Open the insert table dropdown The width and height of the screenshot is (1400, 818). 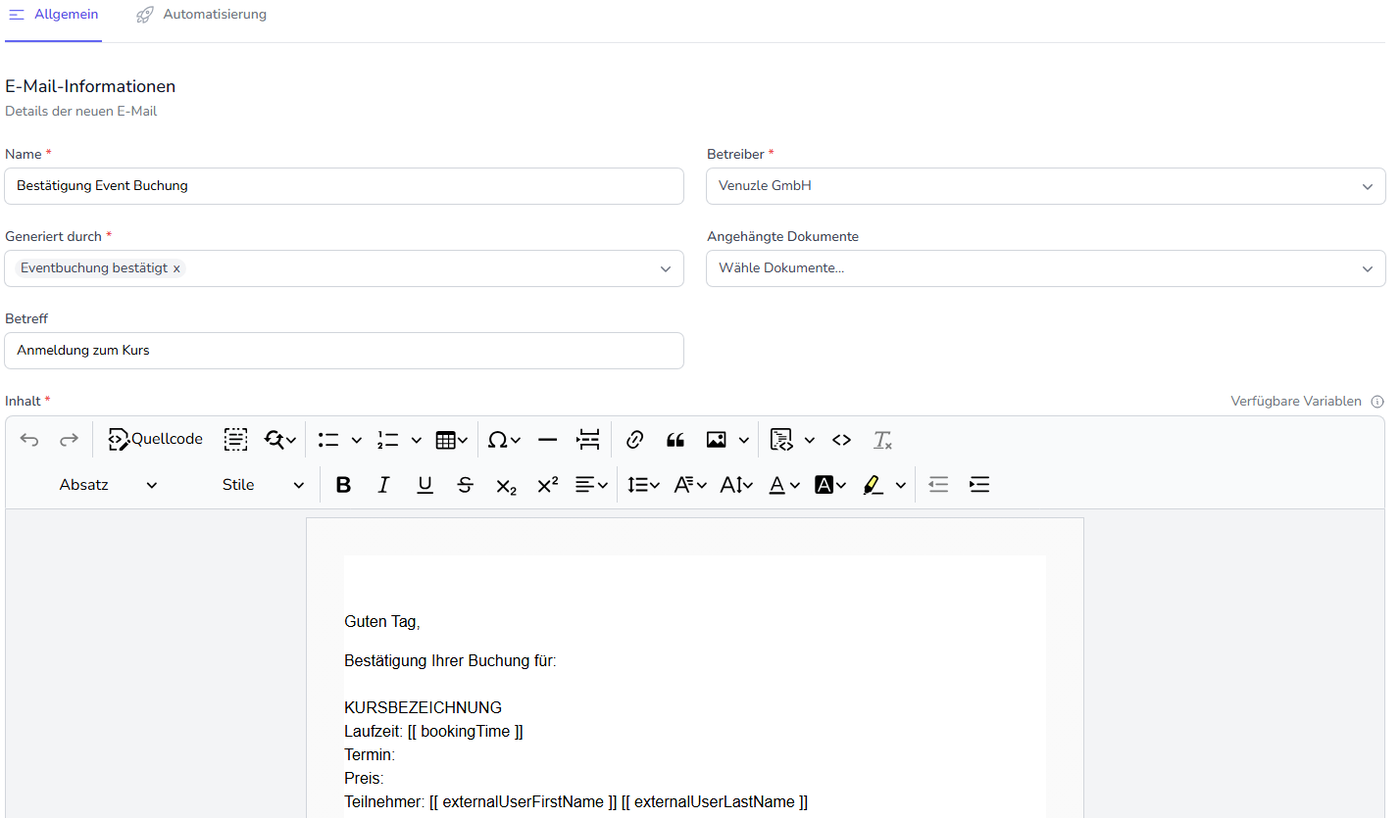click(x=452, y=440)
